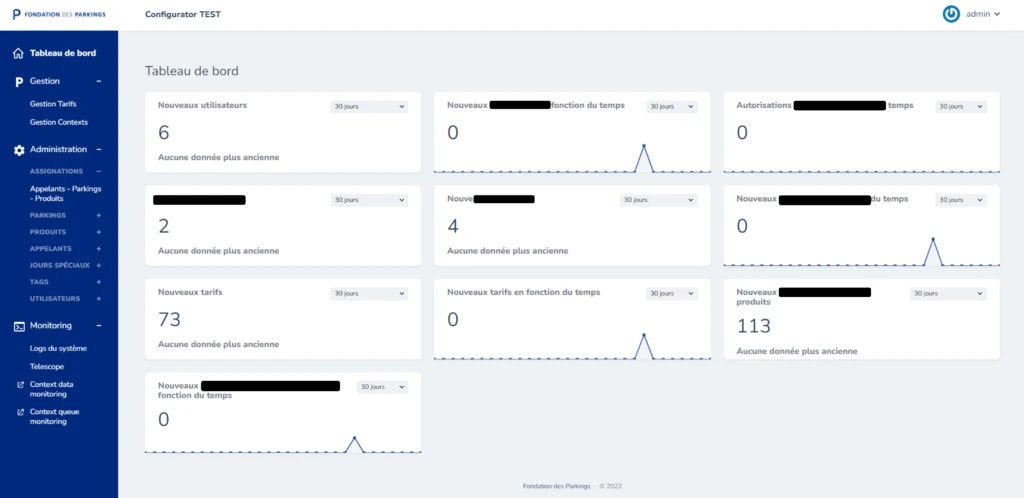Click the P icon next to Gestion
This screenshot has width=1024, height=498.
pos(18,81)
